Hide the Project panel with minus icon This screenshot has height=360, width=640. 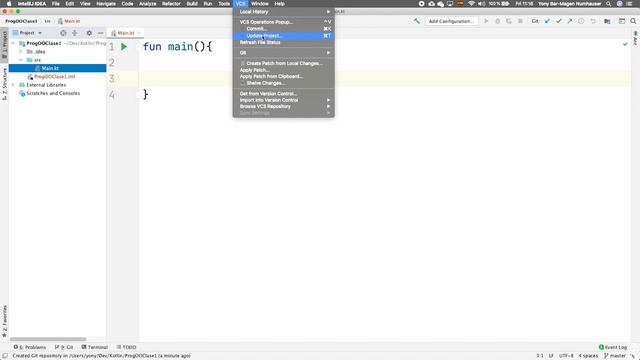[x=100, y=33]
